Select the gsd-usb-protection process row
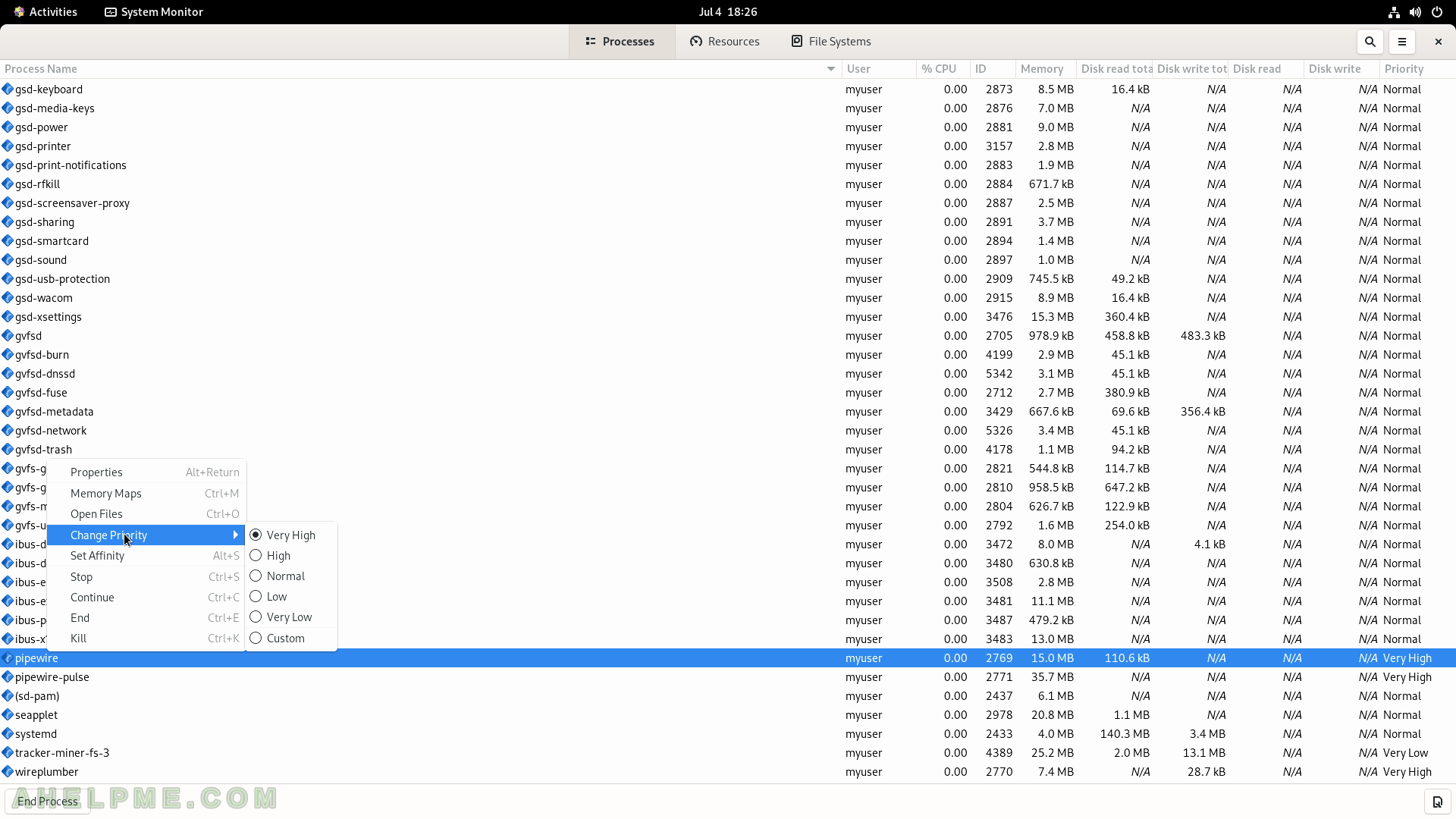This screenshot has width=1456, height=819. tap(728, 278)
